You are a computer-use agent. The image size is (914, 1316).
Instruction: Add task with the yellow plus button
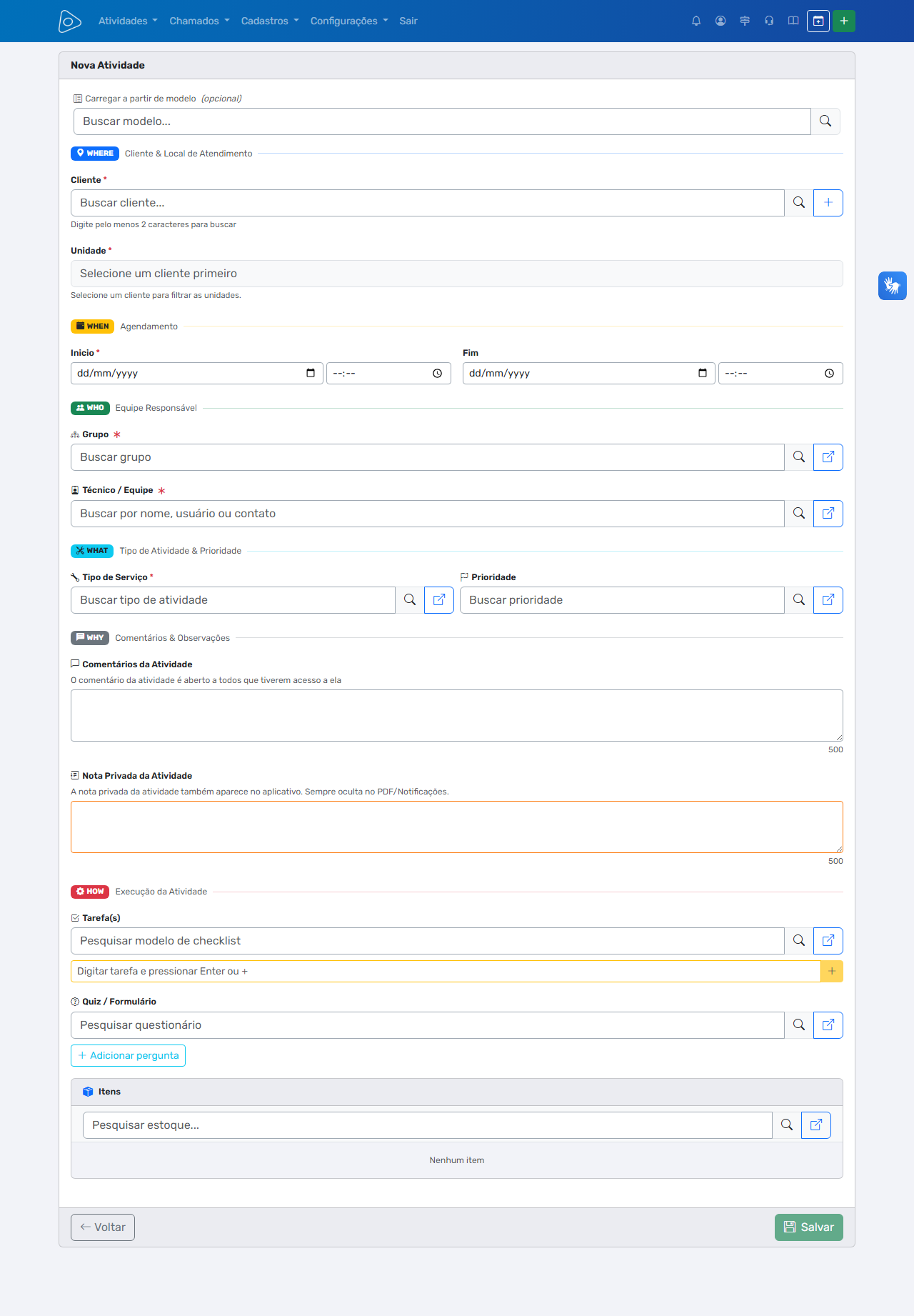pos(832,972)
